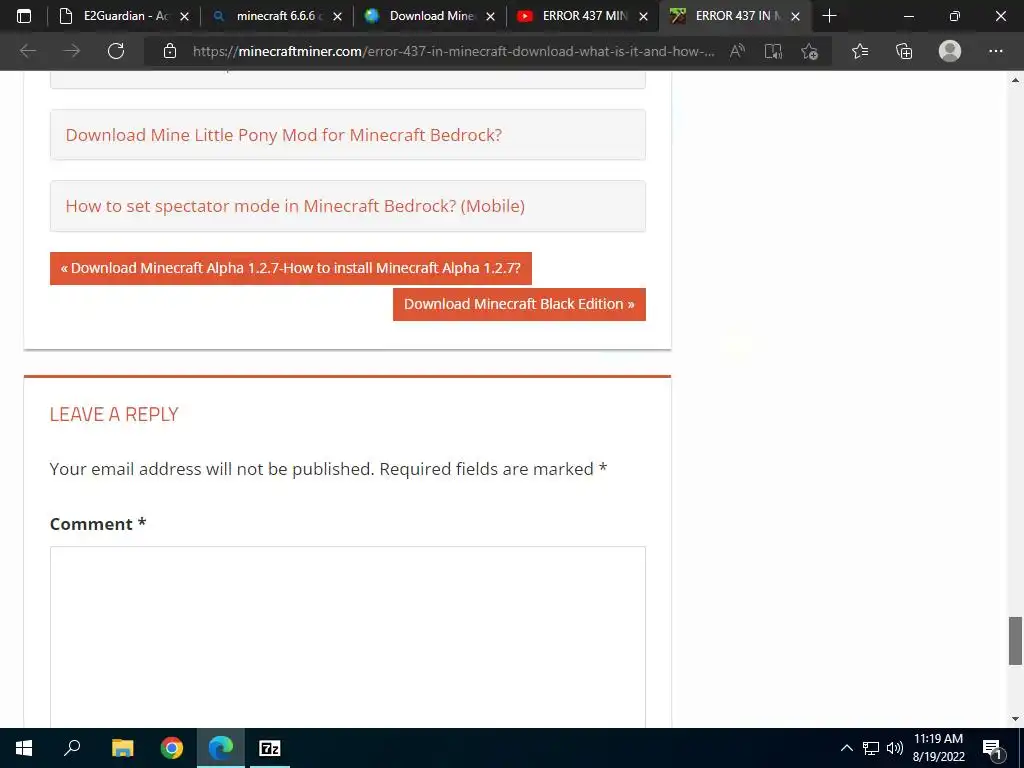Open a new tab with plus button
The image size is (1024, 768).
(829, 16)
